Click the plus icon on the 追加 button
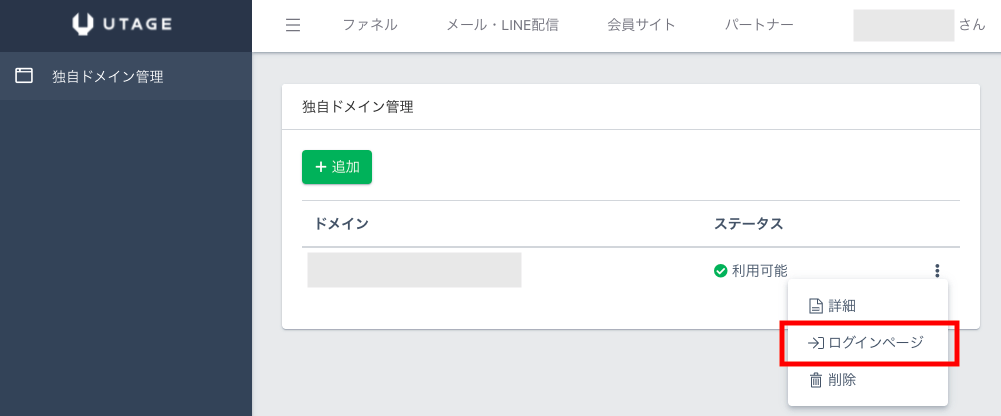Screen dimensions: 1001x416 pos(320,167)
